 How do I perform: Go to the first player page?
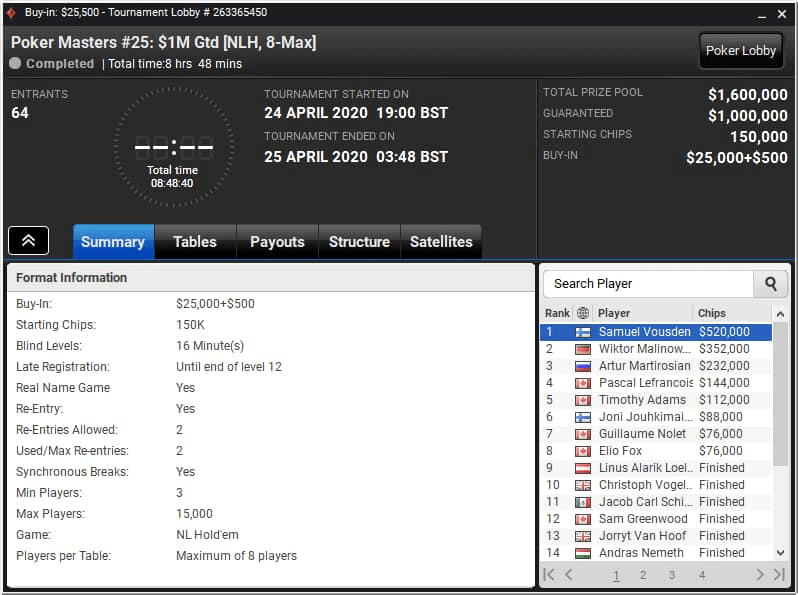[x=549, y=575]
